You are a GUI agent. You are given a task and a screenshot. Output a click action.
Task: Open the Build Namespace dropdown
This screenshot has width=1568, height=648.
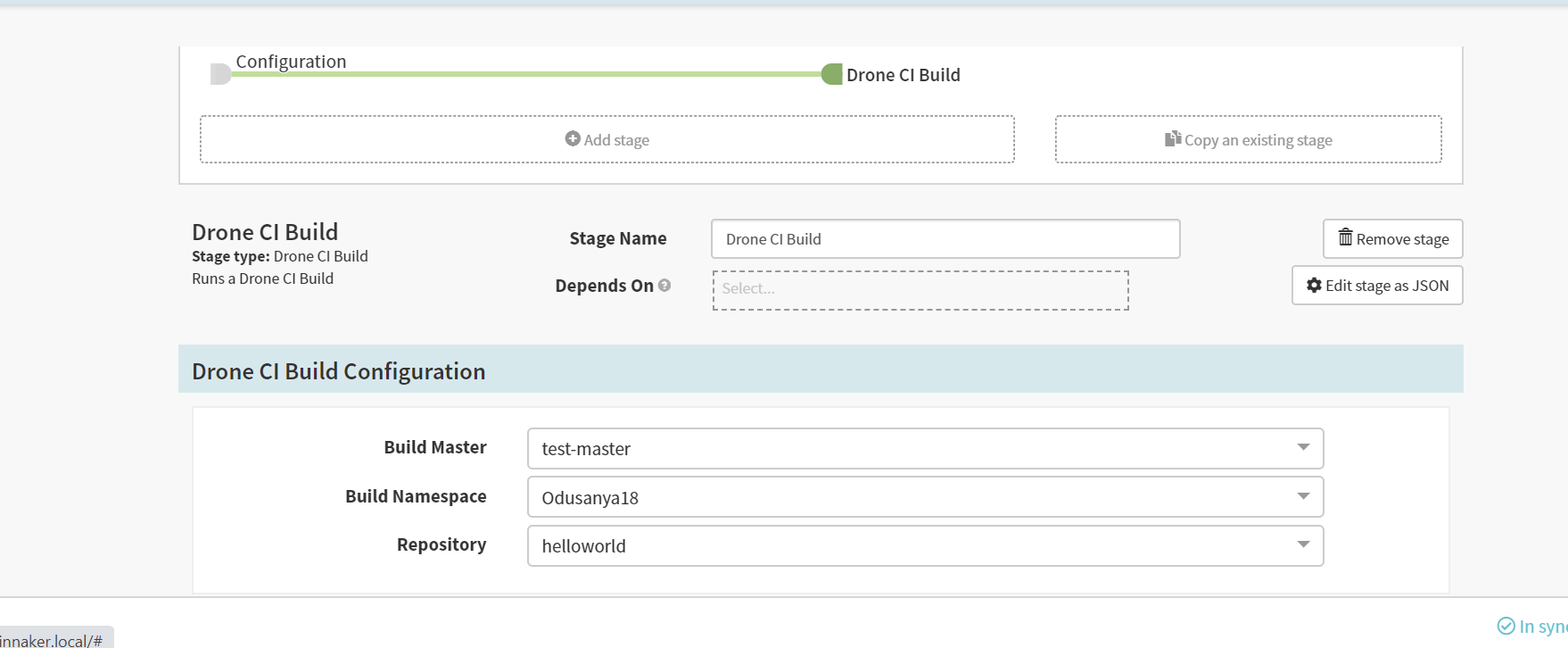click(925, 497)
